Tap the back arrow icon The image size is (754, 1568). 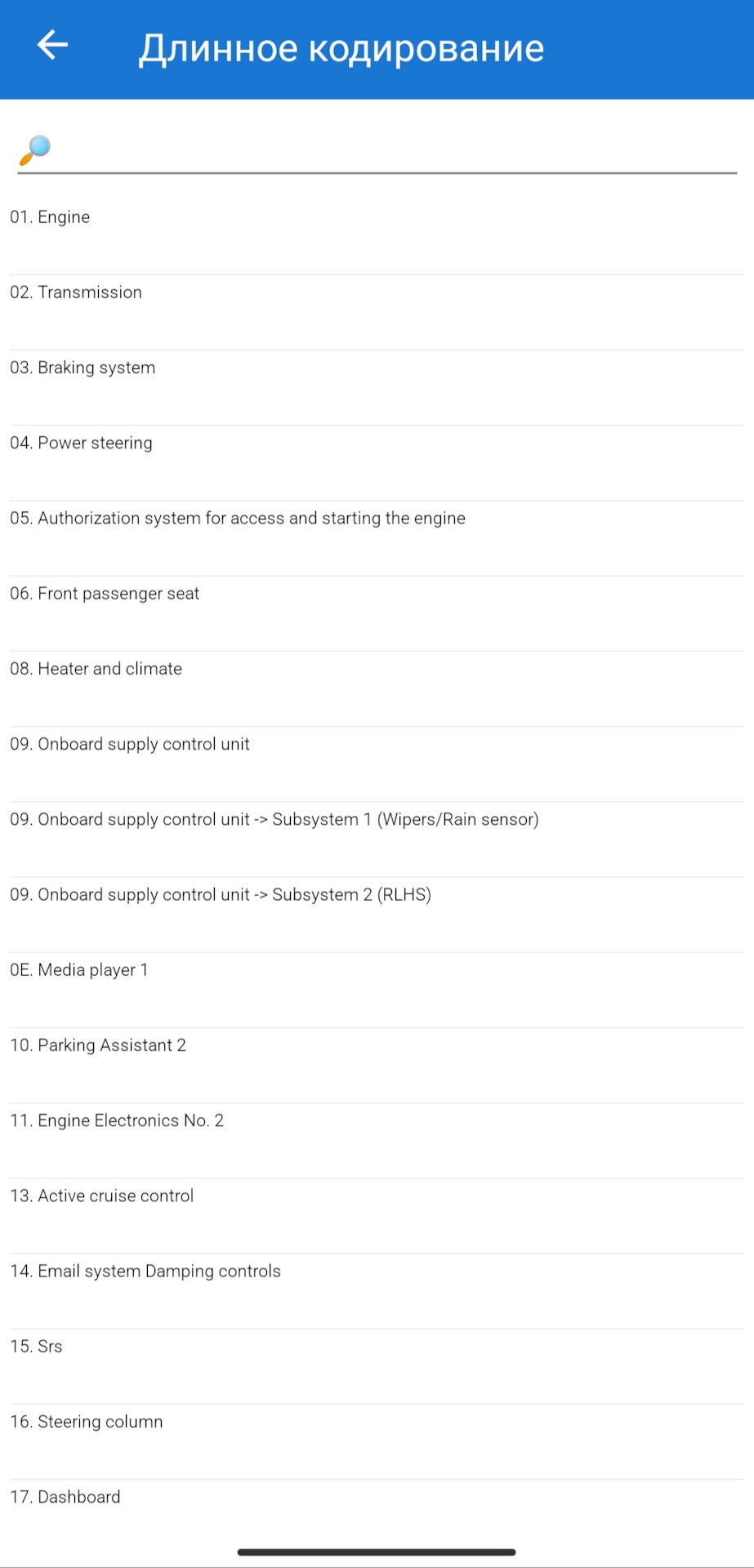click(x=52, y=45)
